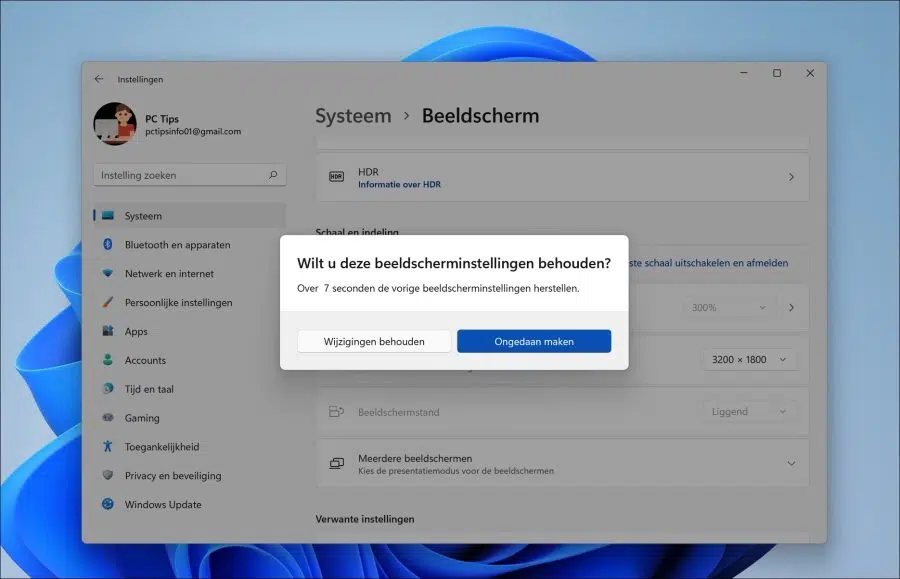Click the Accounts person icon
Image resolution: width=900 pixels, height=579 pixels.
click(x=108, y=360)
